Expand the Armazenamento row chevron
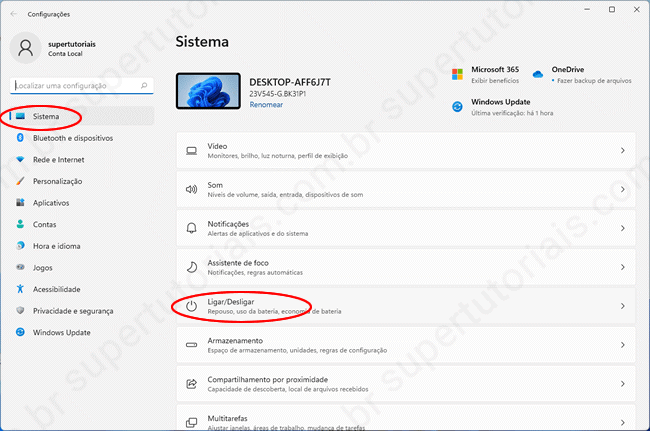Screen dimensions: 650x431 [x=622, y=345]
